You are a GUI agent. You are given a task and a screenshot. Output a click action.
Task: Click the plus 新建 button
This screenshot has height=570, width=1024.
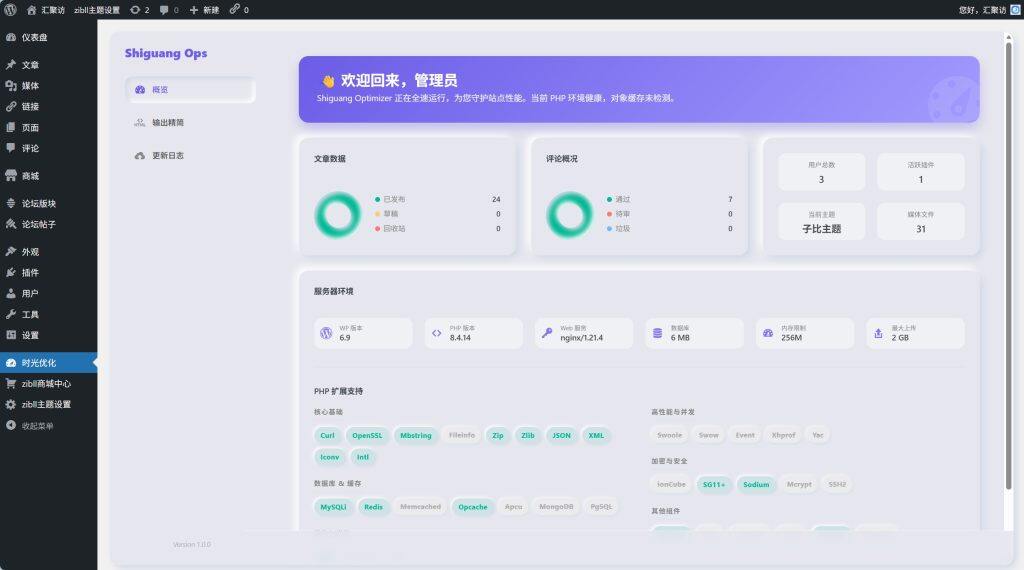tap(204, 10)
